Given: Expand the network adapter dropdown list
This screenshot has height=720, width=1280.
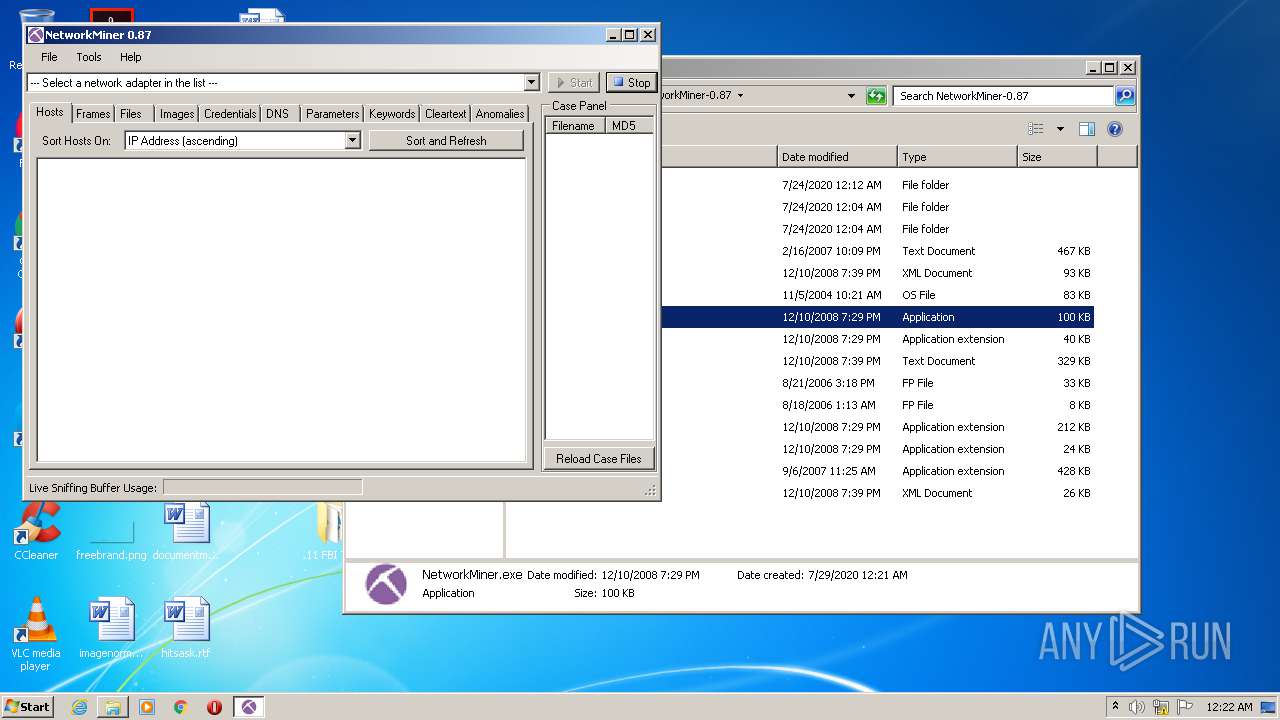Looking at the screenshot, I should [531, 83].
